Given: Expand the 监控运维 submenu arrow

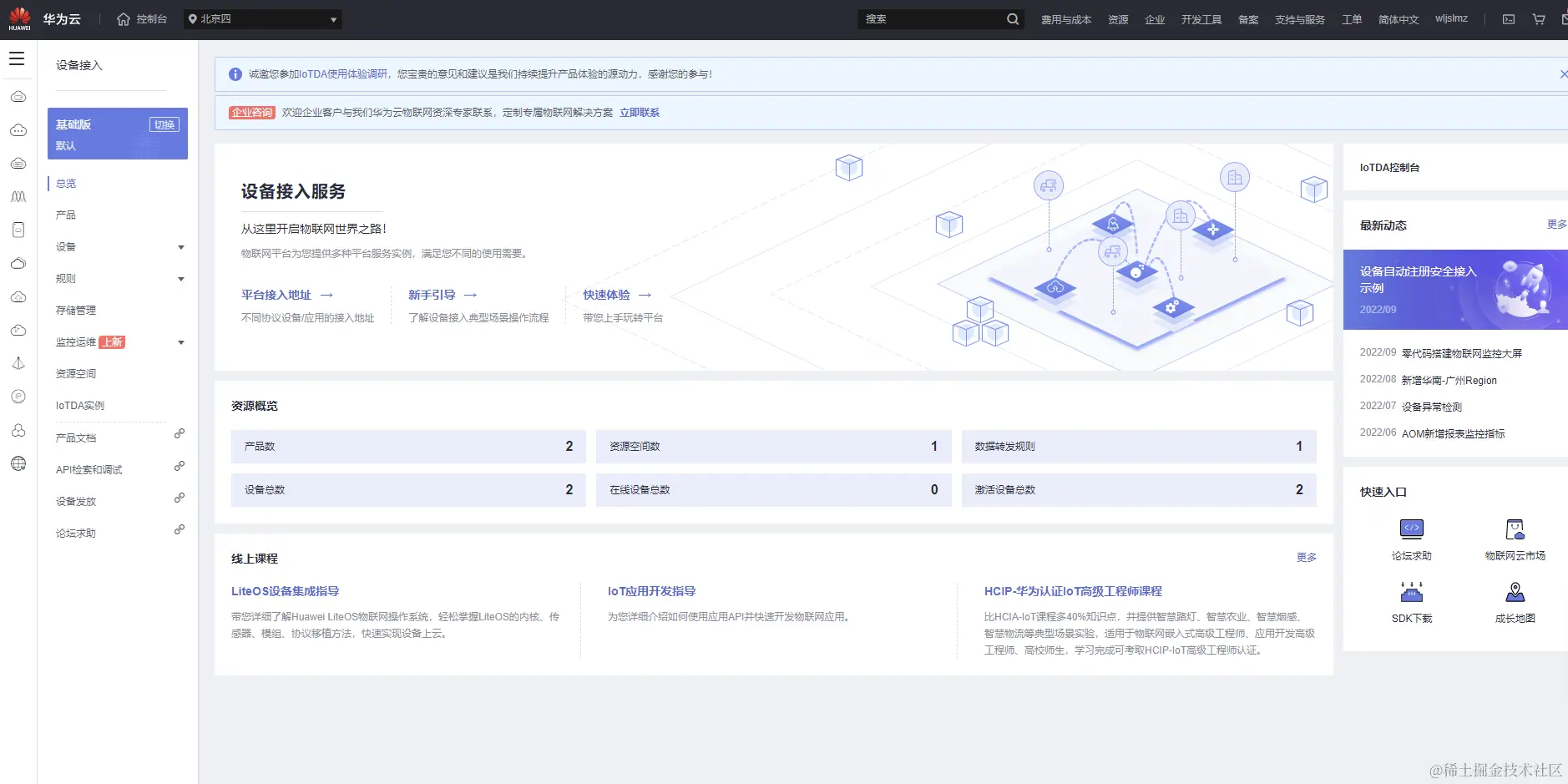Looking at the screenshot, I should coord(181,342).
